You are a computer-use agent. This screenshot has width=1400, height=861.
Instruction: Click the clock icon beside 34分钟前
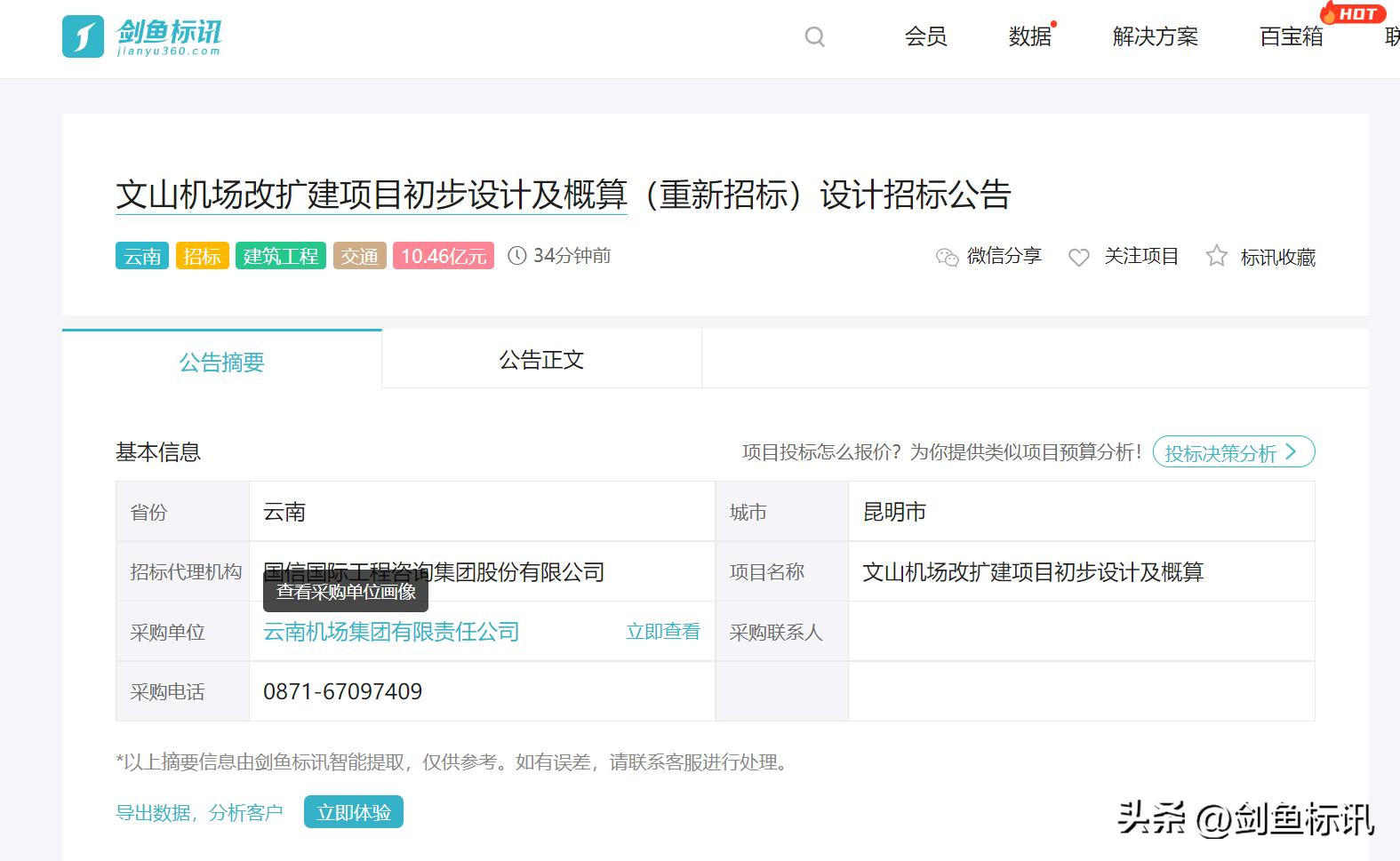tap(516, 256)
